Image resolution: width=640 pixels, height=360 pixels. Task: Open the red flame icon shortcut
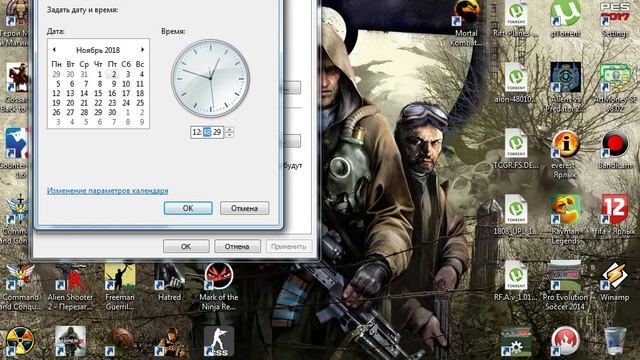565,341
